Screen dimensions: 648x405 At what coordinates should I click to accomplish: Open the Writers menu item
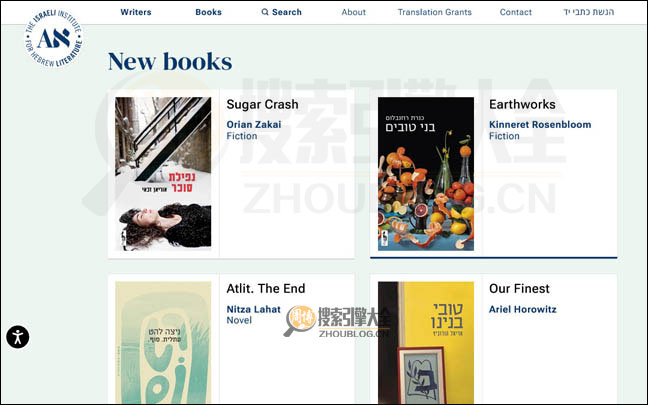(x=136, y=12)
